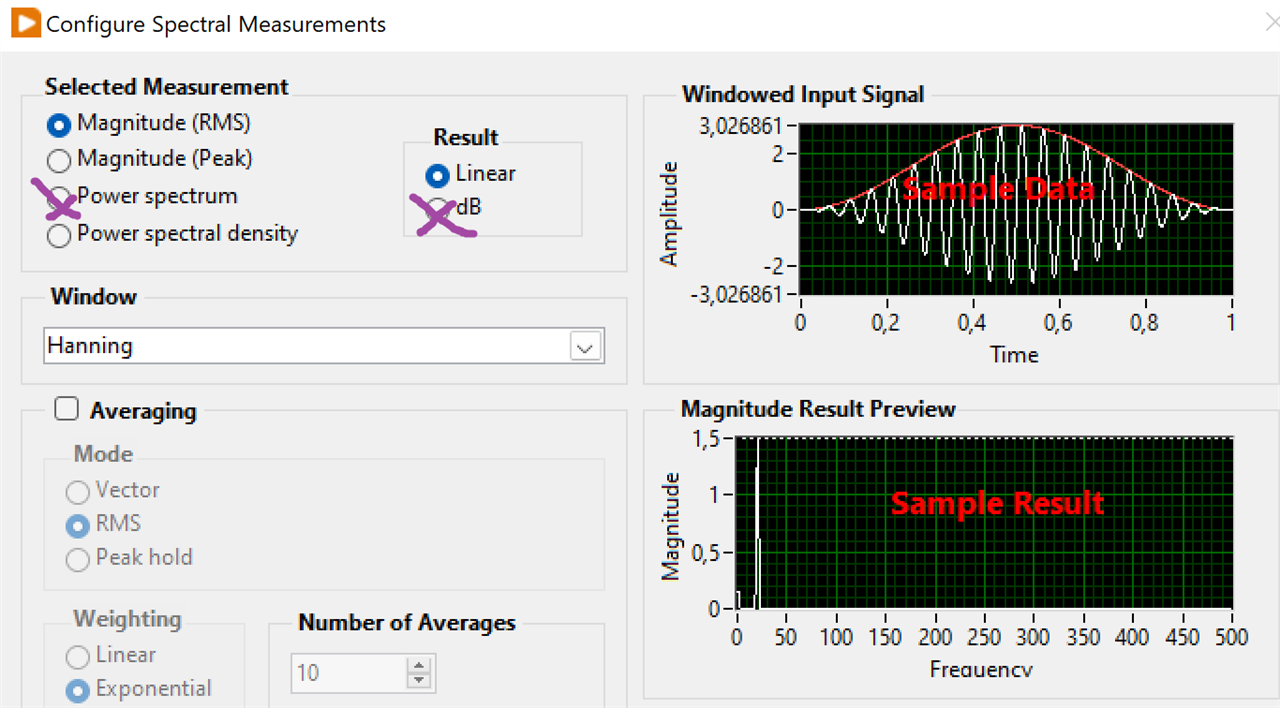Enable the Averaging checkbox
The image size is (1280, 708).
point(66,409)
